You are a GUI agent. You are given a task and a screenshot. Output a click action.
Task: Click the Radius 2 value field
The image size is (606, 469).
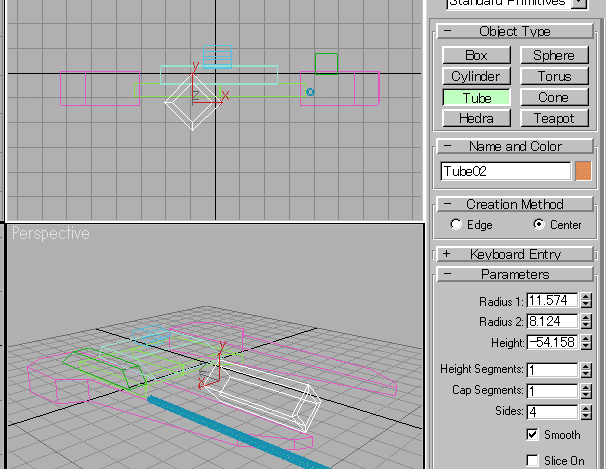[552, 321]
